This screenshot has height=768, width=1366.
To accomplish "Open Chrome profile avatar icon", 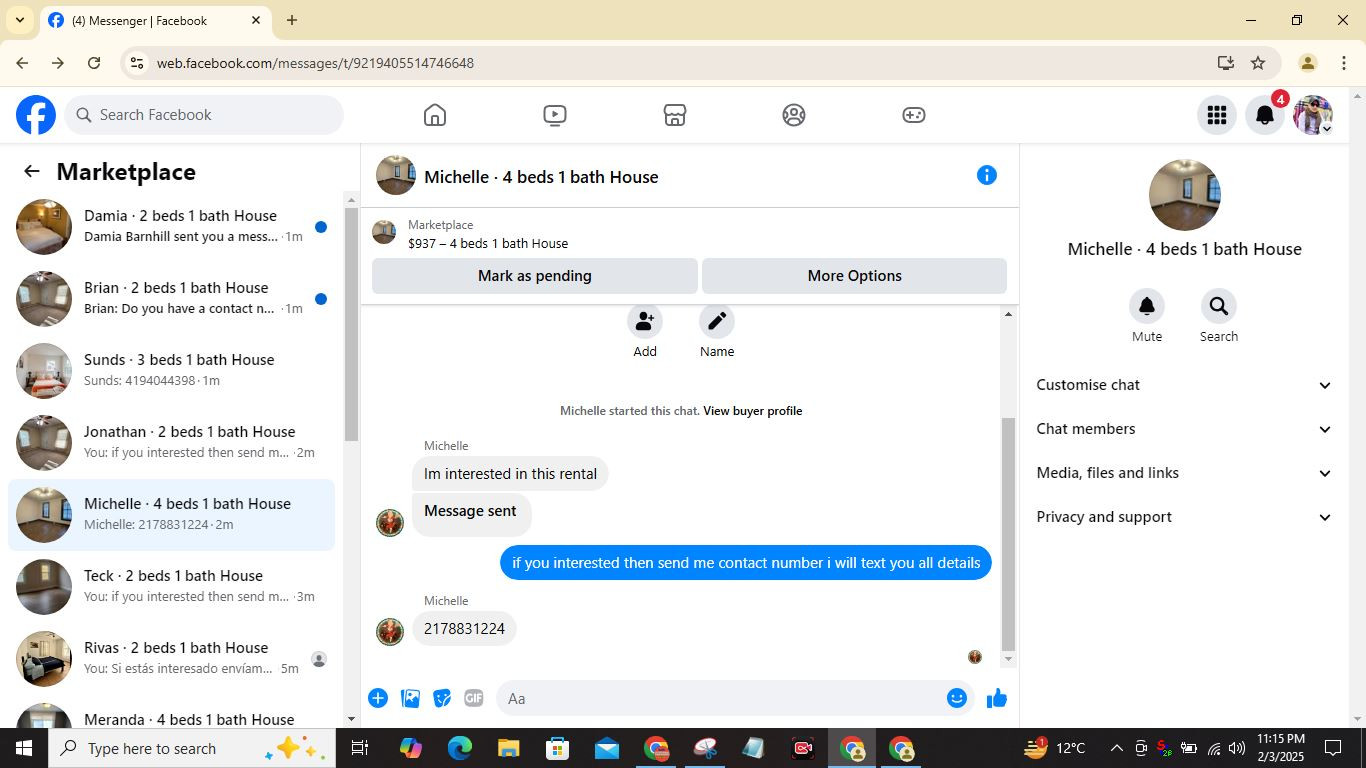I will [1307, 63].
